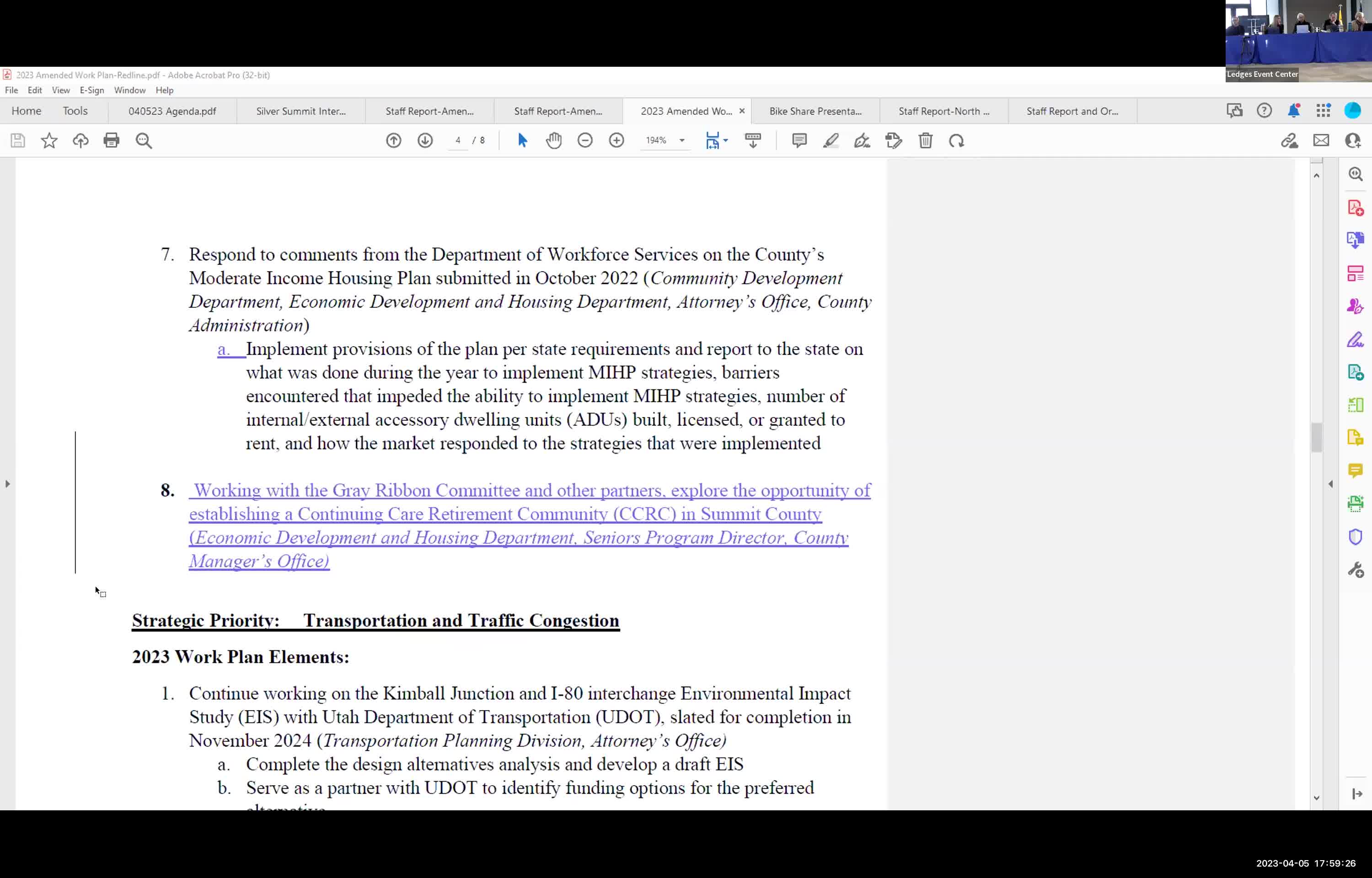The width and height of the screenshot is (1372, 878).
Task: Open the Tools view
Action: [75, 111]
